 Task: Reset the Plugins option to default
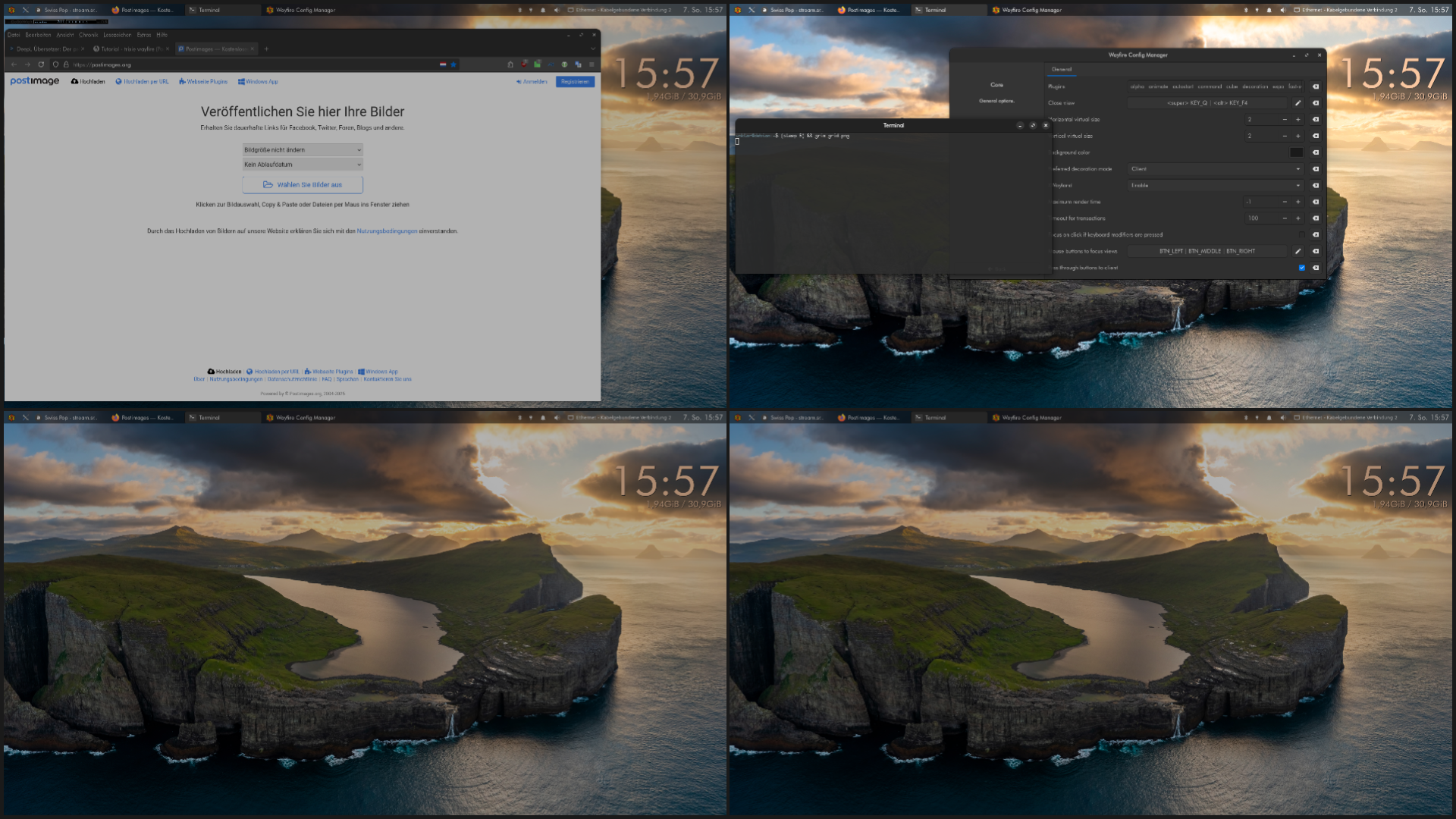tap(1316, 86)
